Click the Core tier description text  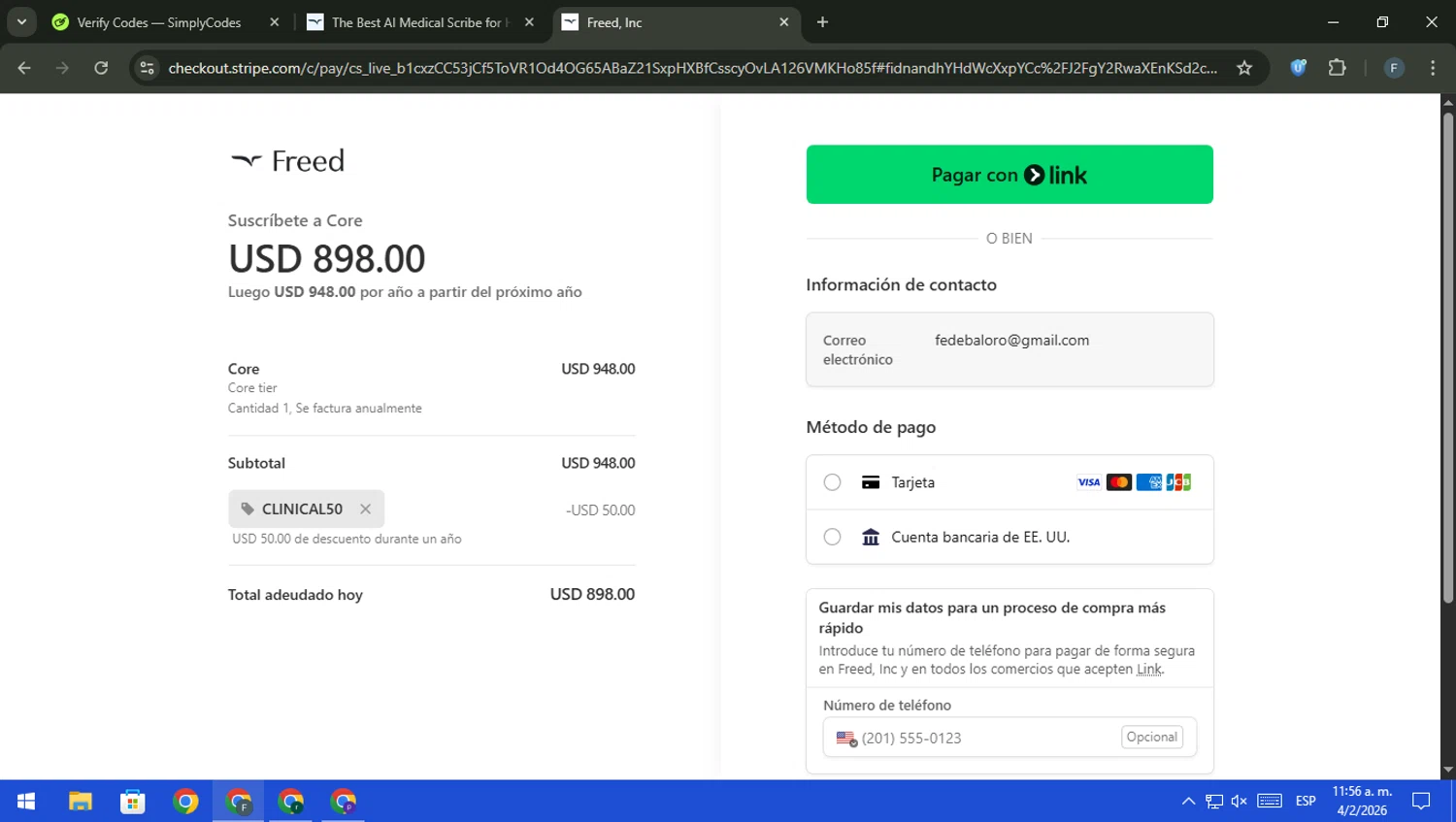pos(252,388)
